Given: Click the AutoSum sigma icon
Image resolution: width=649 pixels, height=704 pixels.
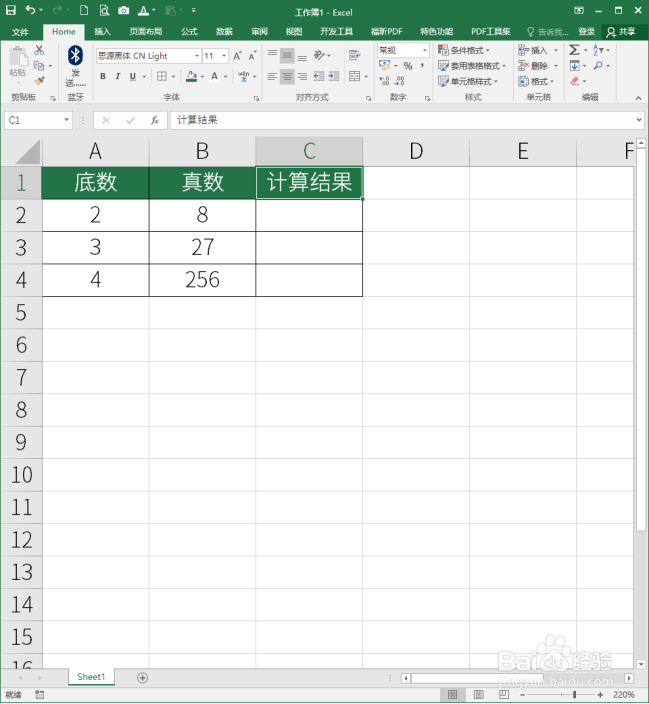Looking at the screenshot, I should 574,50.
